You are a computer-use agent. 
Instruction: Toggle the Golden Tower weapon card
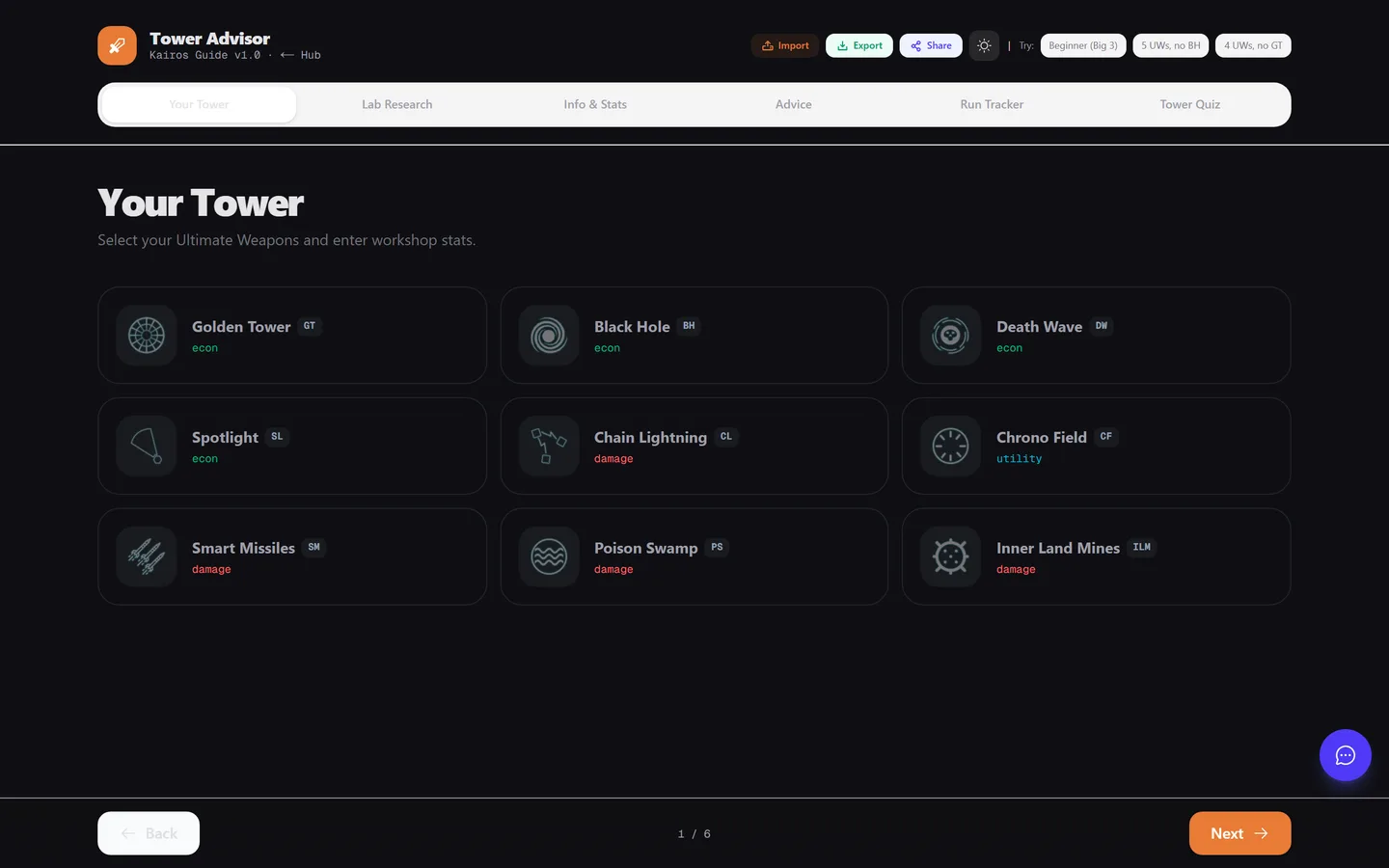click(292, 336)
